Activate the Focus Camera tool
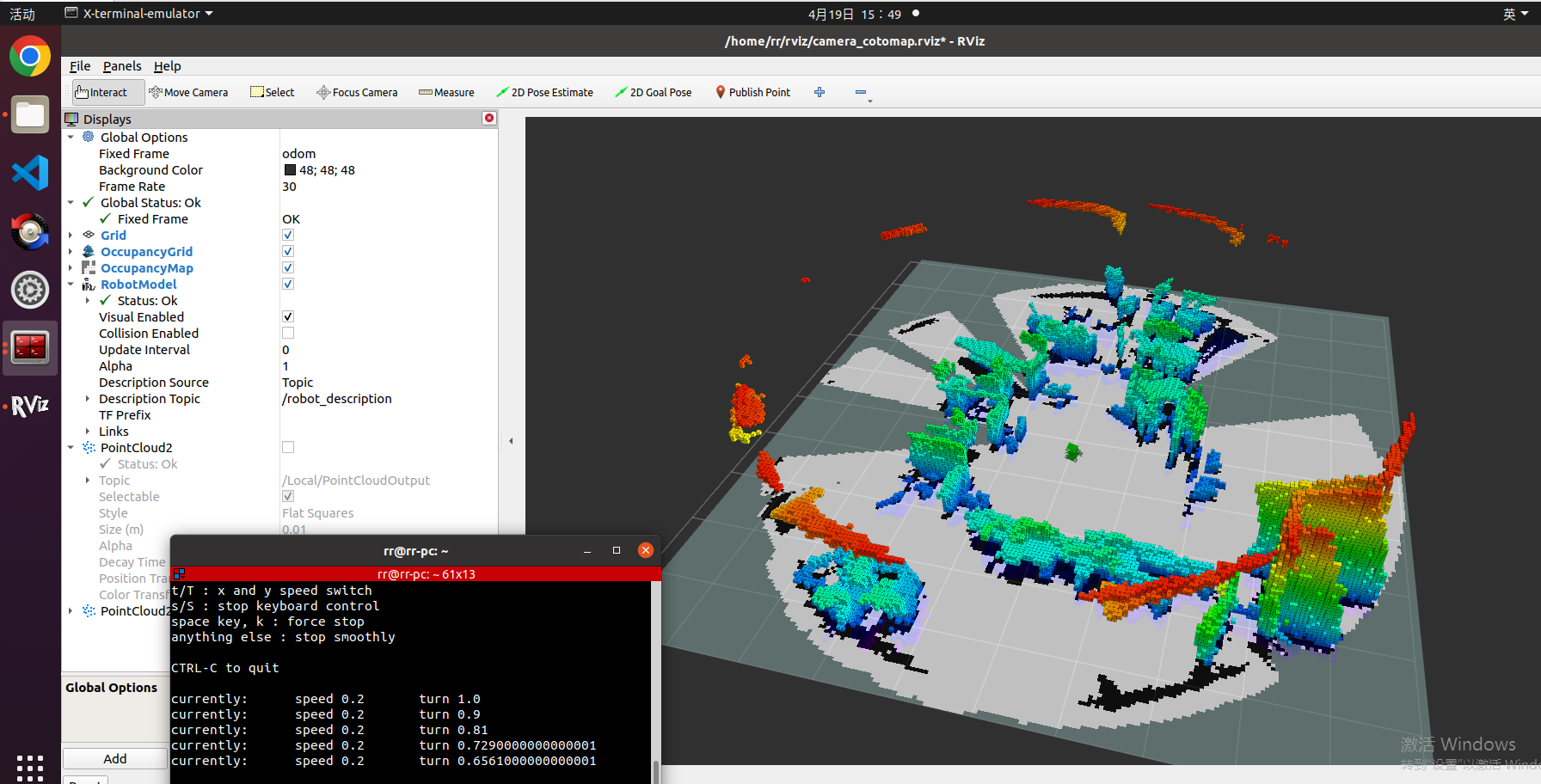 coord(357,92)
